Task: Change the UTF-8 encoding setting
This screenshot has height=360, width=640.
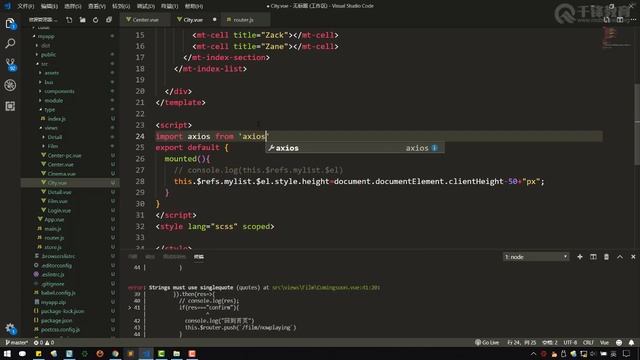Action: (570, 342)
